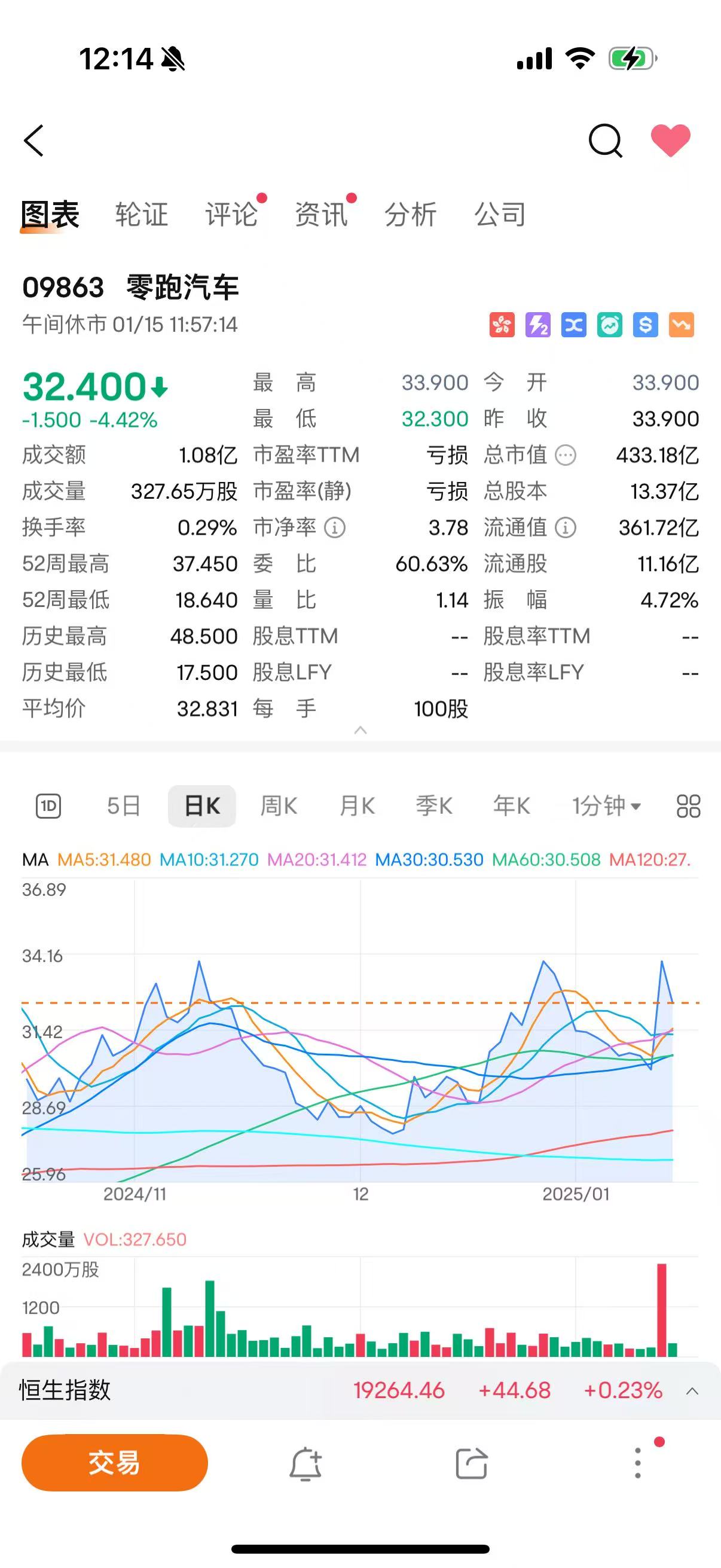Open the 公司 tab
Screen dimensions: 721x1568
click(x=500, y=215)
